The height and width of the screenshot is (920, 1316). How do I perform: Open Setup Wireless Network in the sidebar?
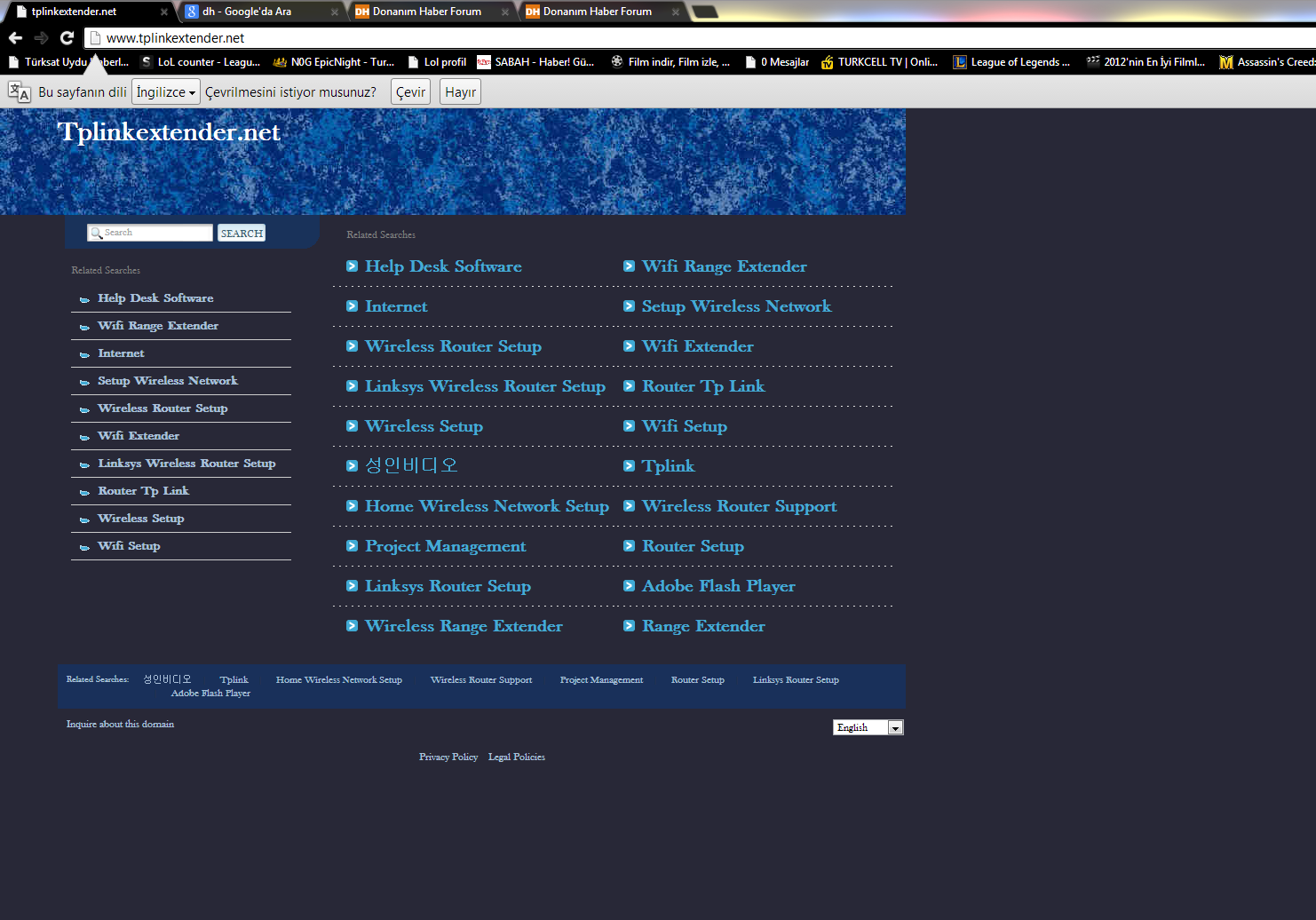pos(168,381)
